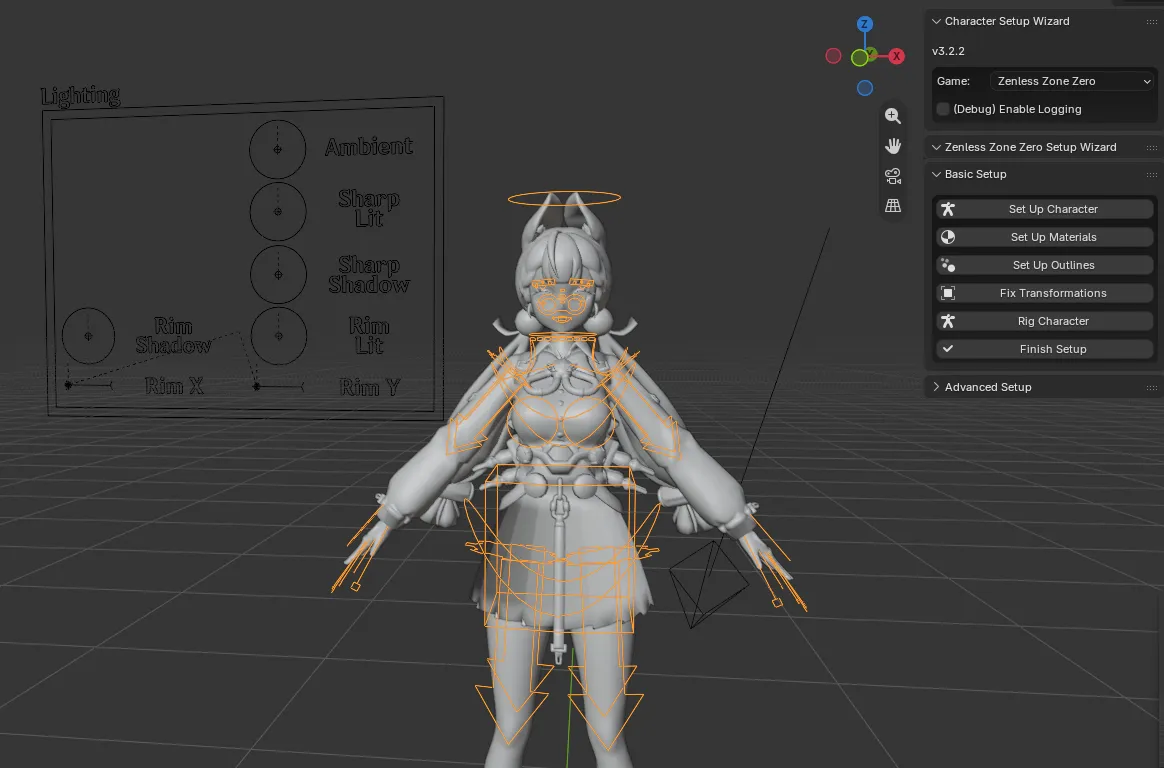Image resolution: width=1164 pixels, height=768 pixels.
Task: Click the Set Up Character button
Action: coord(1044,209)
